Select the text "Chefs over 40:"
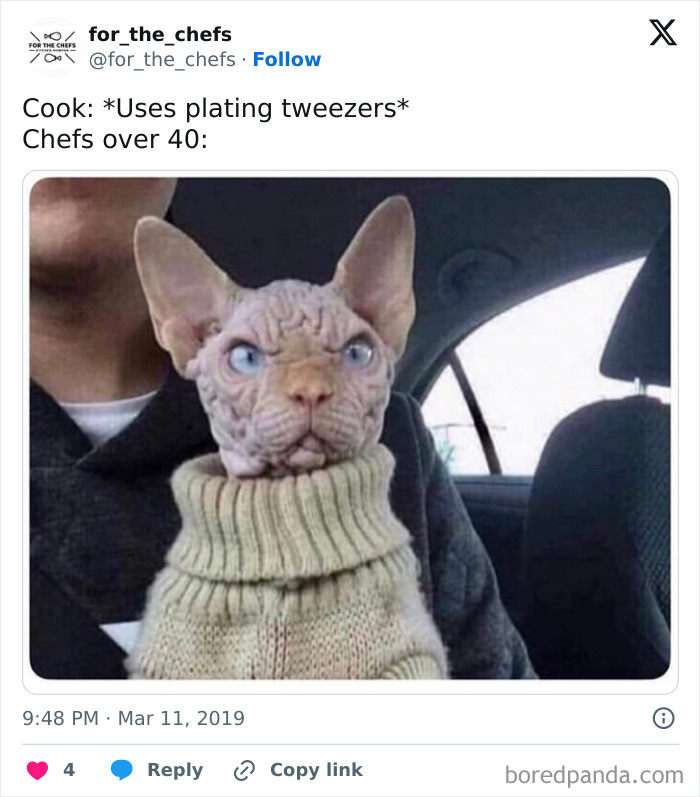Viewport: 700px width, 797px height. 115,139
